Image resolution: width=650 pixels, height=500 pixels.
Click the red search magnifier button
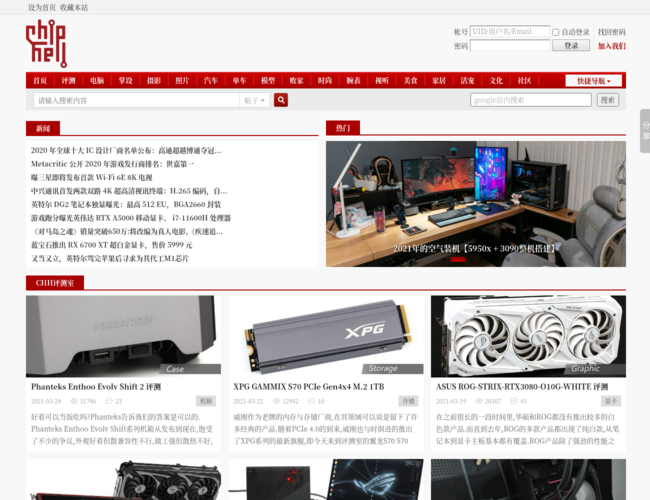point(281,100)
